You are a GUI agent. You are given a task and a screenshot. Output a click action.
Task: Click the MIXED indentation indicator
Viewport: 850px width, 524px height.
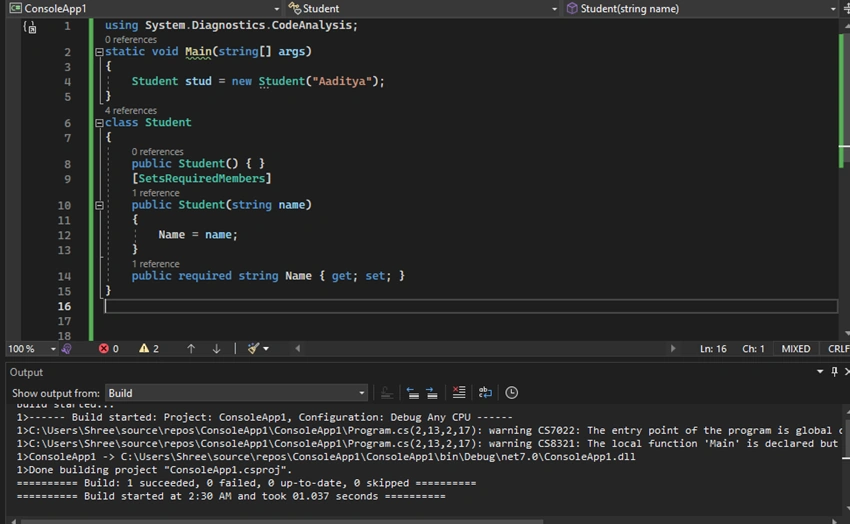pyautogui.click(x=796, y=348)
